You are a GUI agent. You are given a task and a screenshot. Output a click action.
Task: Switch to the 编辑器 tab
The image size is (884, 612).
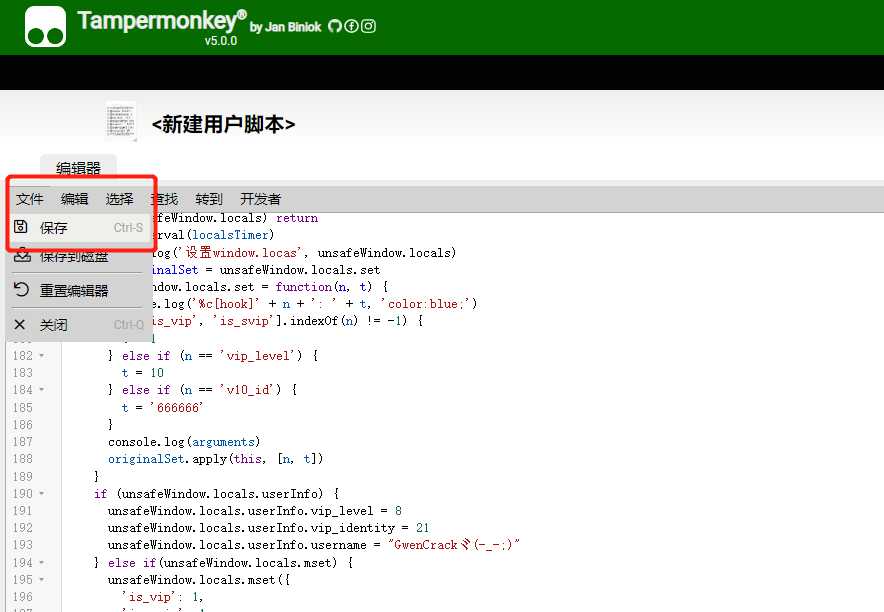[78, 168]
